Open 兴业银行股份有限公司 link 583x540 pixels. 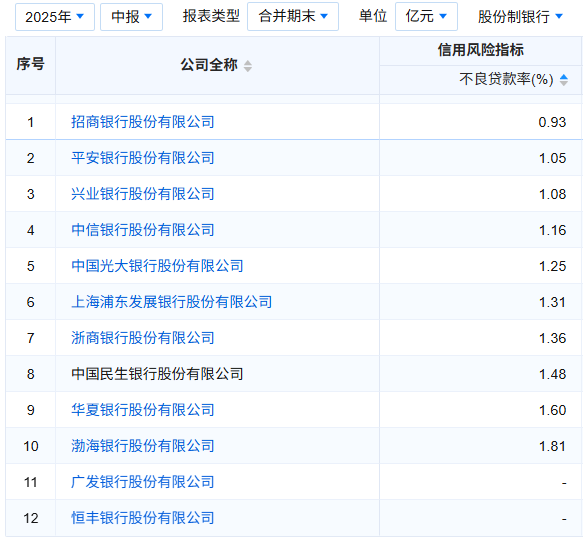point(143,194)
